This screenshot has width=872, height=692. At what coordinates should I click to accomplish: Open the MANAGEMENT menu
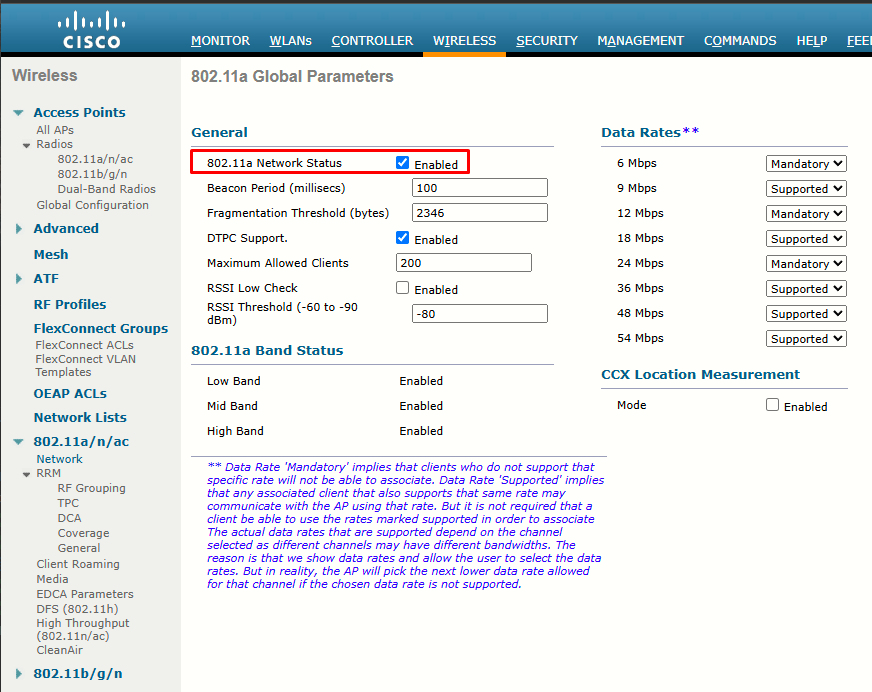click(x=640, y=41)
